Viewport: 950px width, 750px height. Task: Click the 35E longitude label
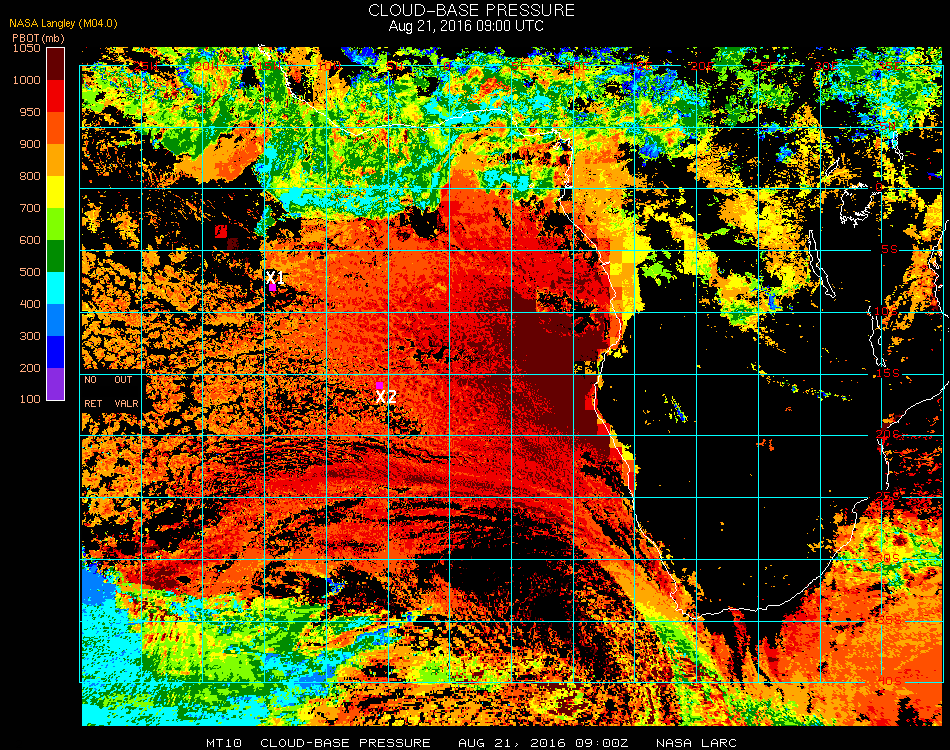pyautogui.click(x=889, y=65)
